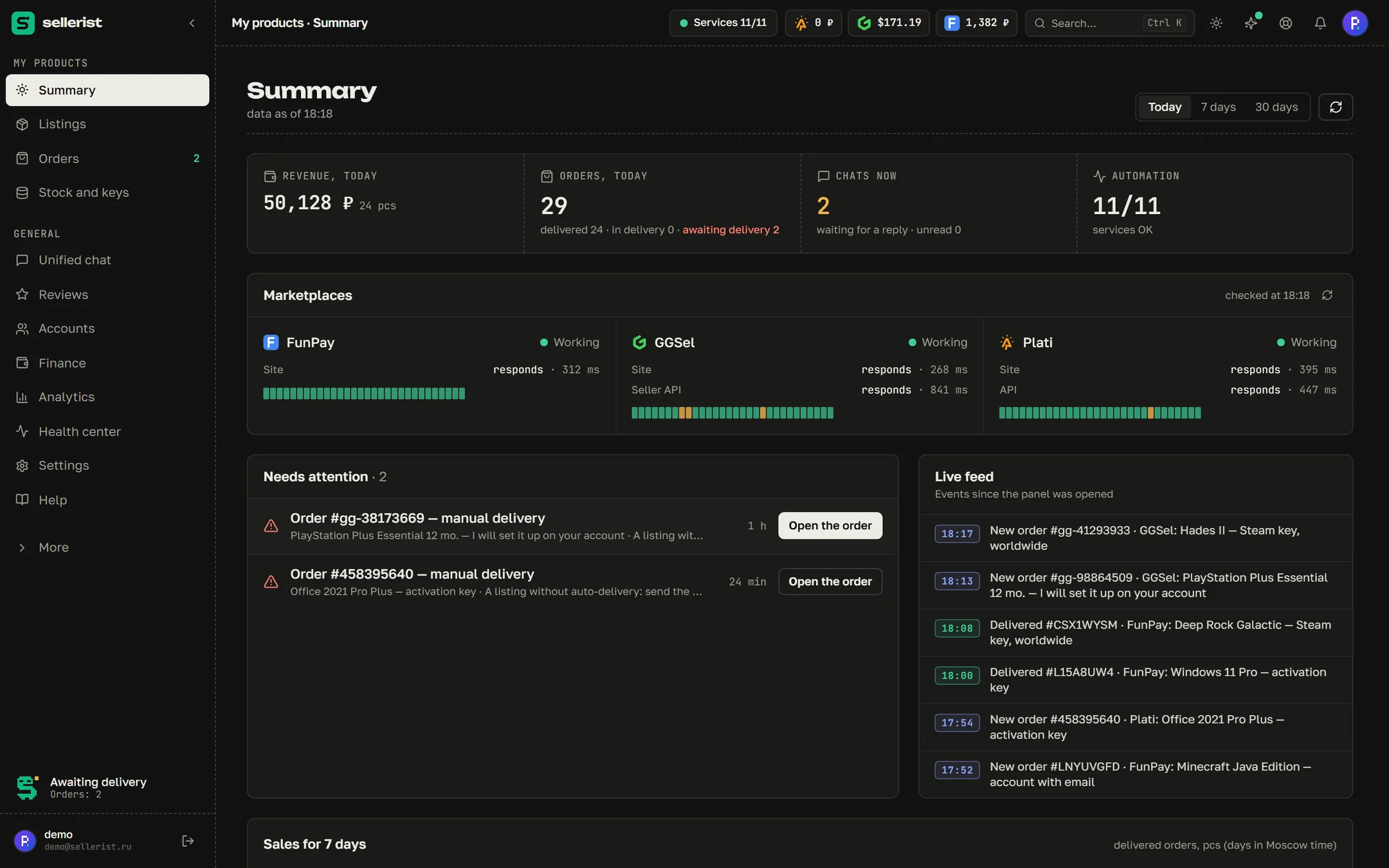Click the FunPay uptime status bar
The image size is (1389, 868).
364,393
